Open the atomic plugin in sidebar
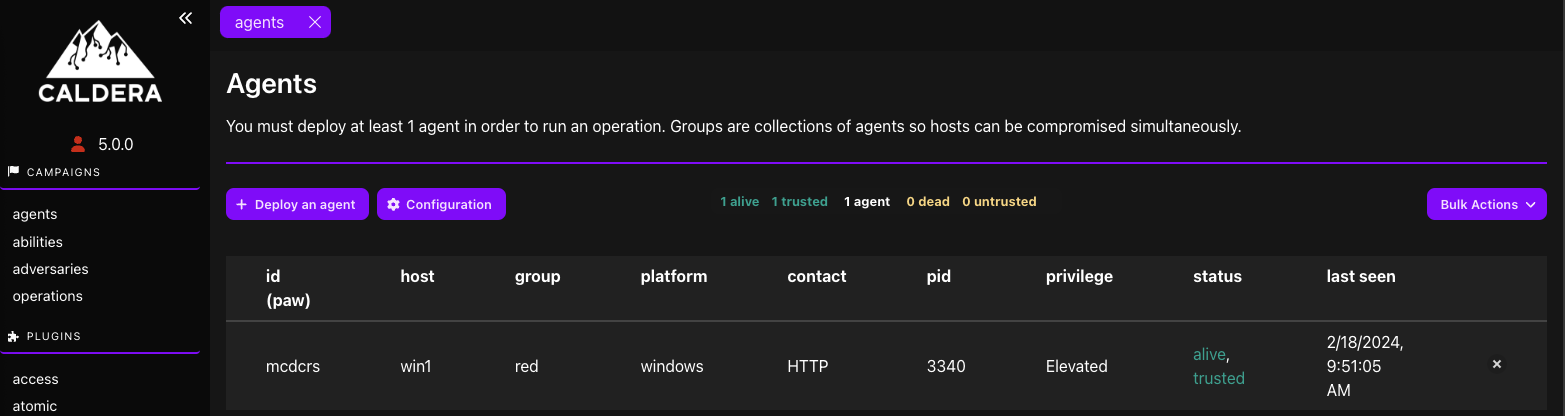 pos(35,406)
